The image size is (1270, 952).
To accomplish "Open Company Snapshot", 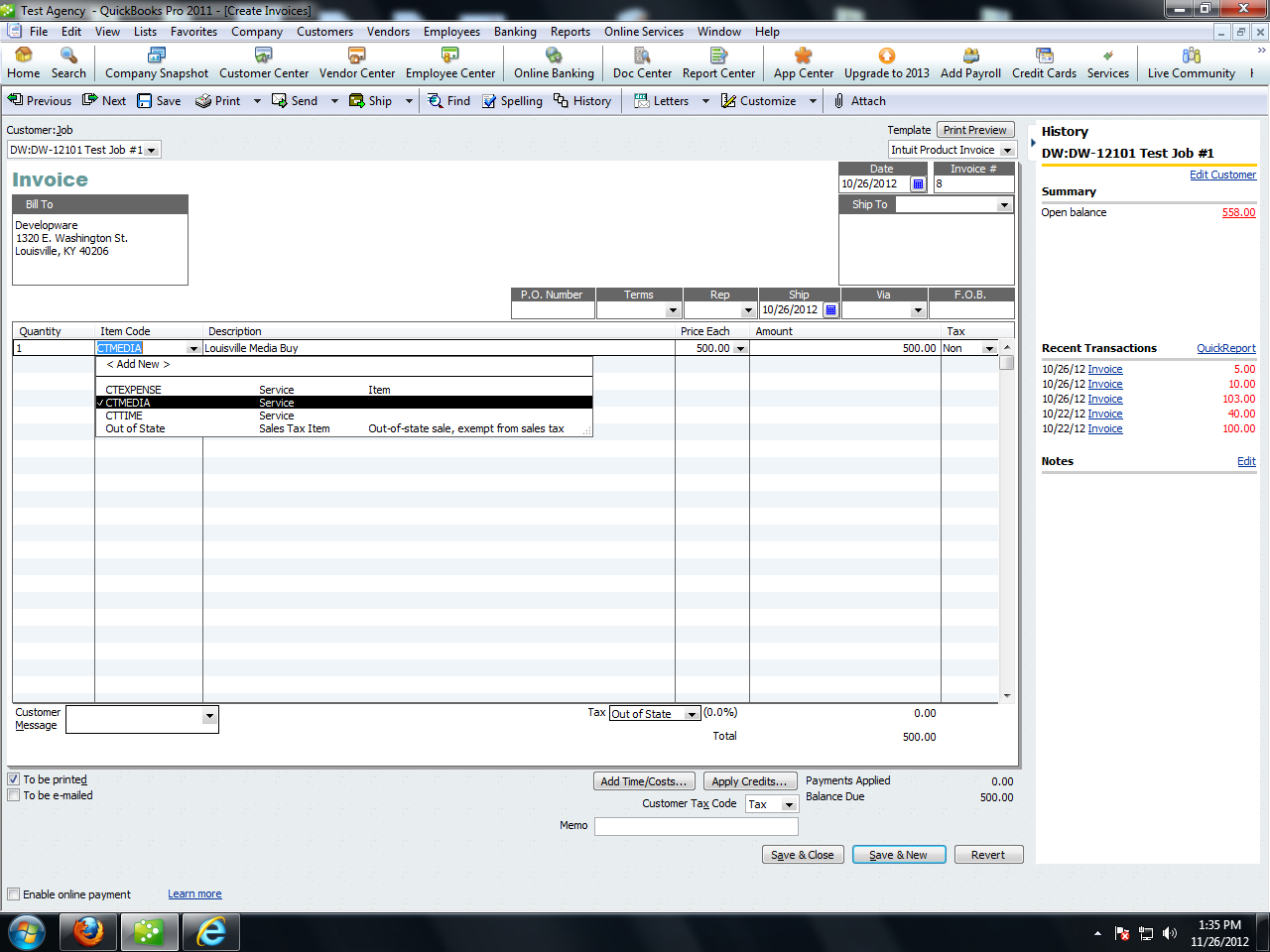I will pos(157,63).
